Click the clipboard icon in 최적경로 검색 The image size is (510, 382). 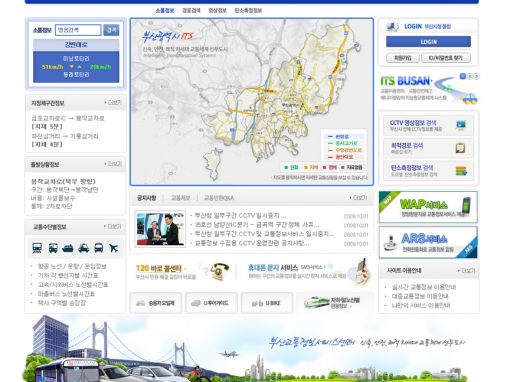tap(460, 148)
